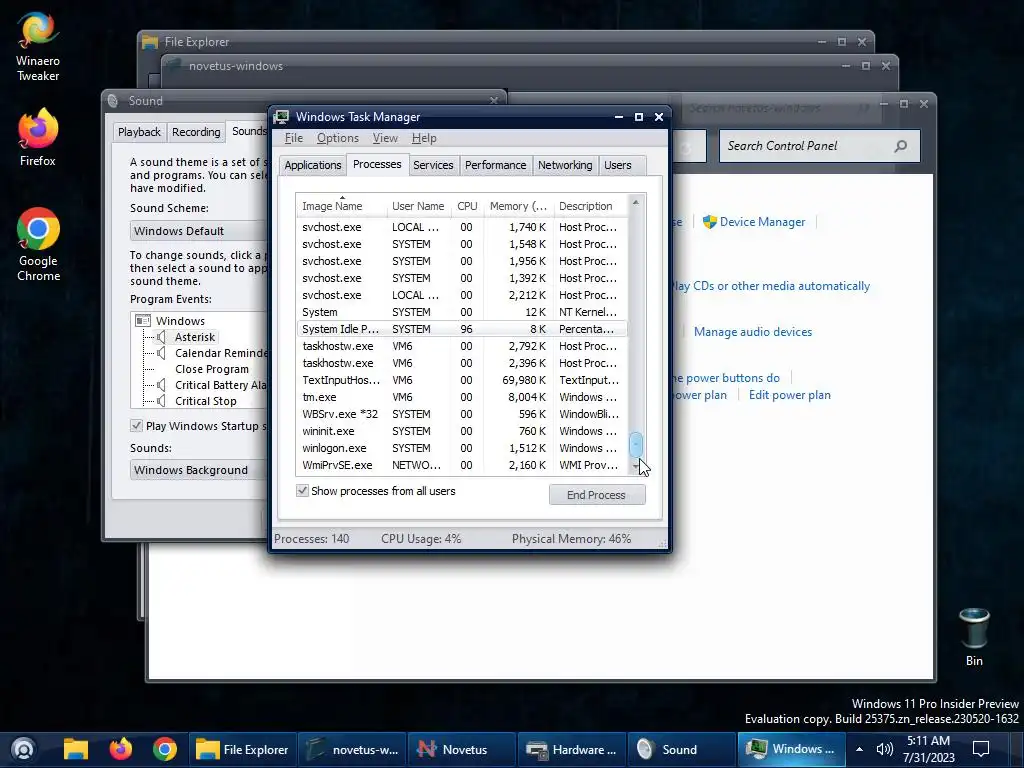Select the System Idle Process row
Viewport: 1024px width, 768px height.
point(462,329)
